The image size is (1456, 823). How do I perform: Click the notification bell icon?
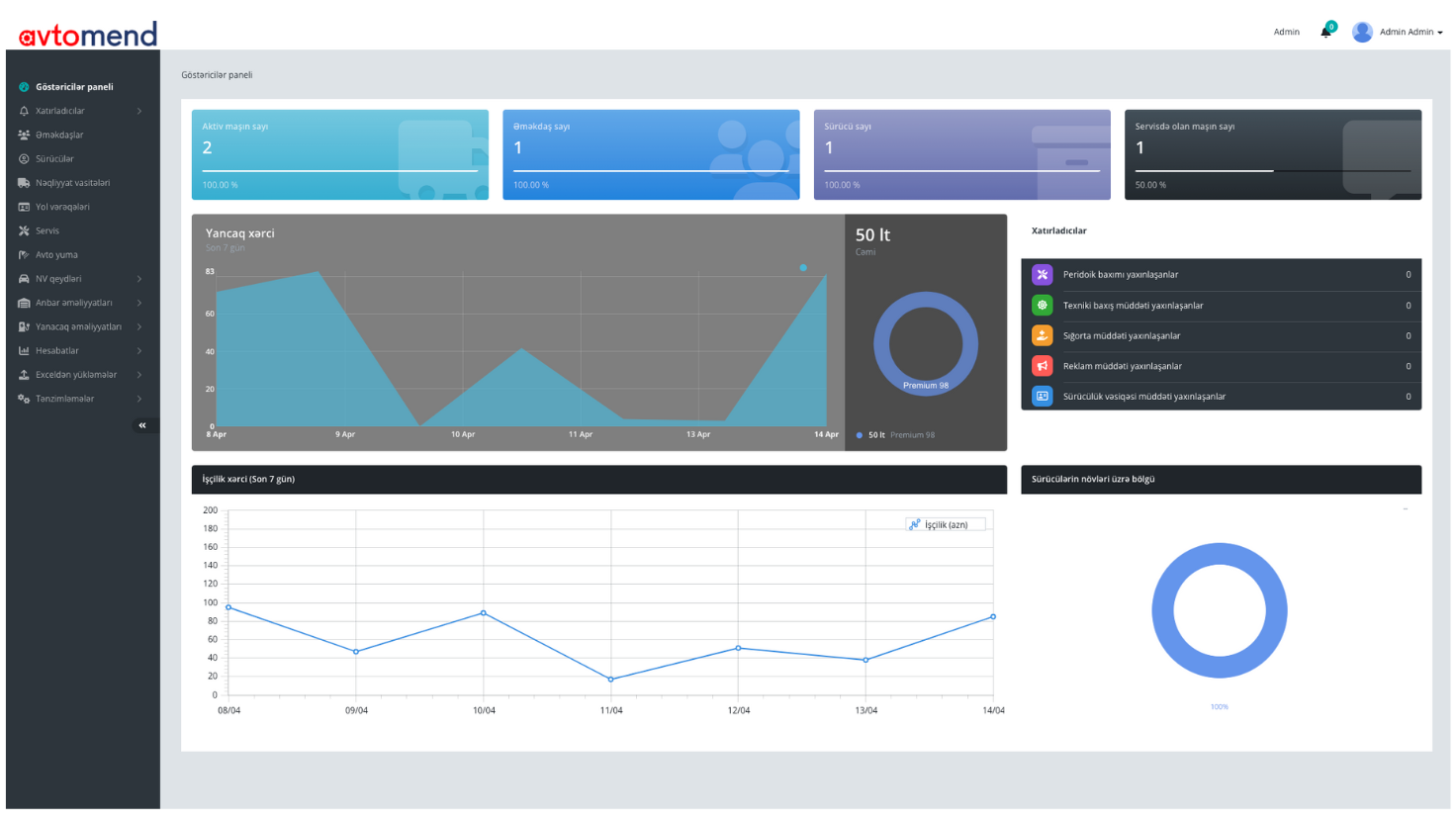(1325, 33)
